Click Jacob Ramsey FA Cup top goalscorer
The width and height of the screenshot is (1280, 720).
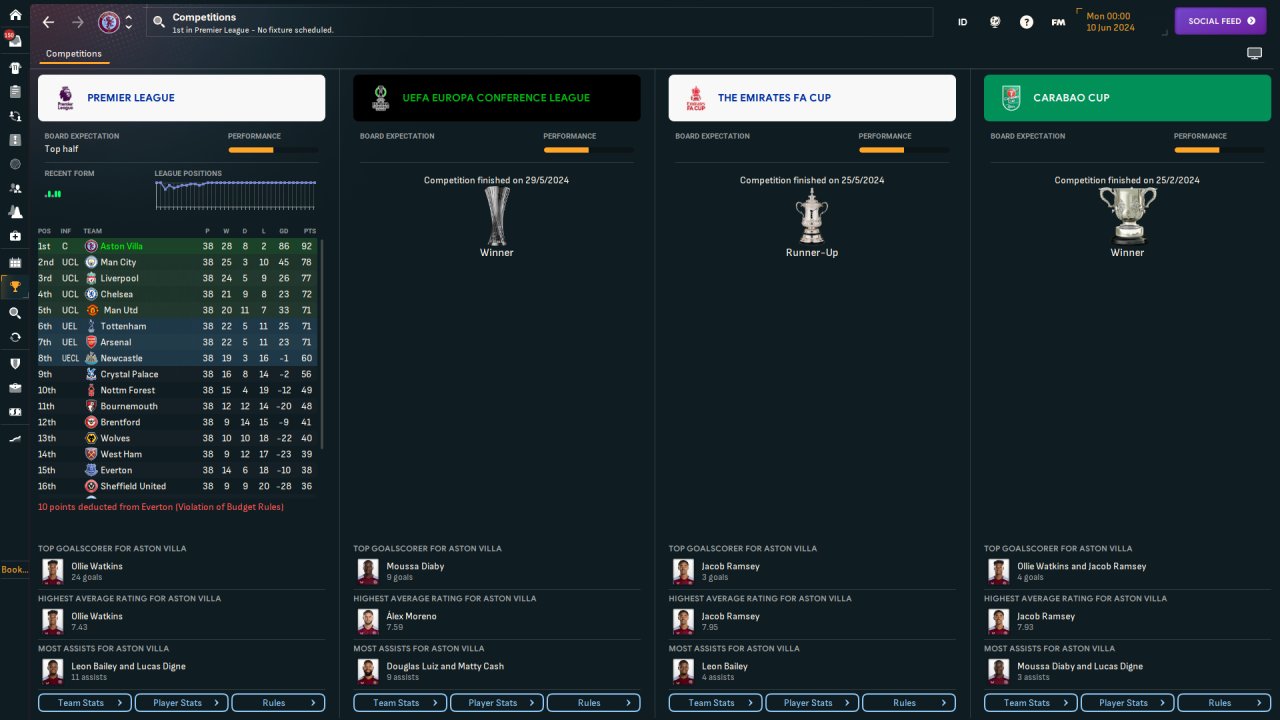click(x=730, y=566)
